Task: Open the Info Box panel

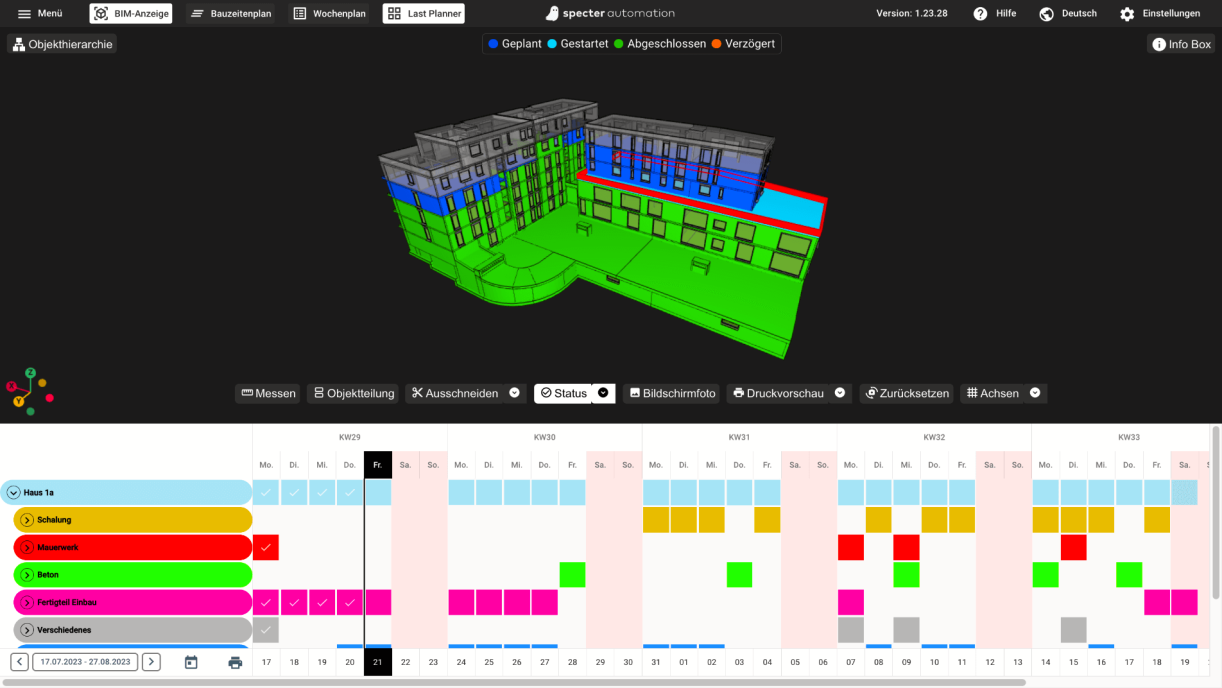Action: (x=1181, y=45)
